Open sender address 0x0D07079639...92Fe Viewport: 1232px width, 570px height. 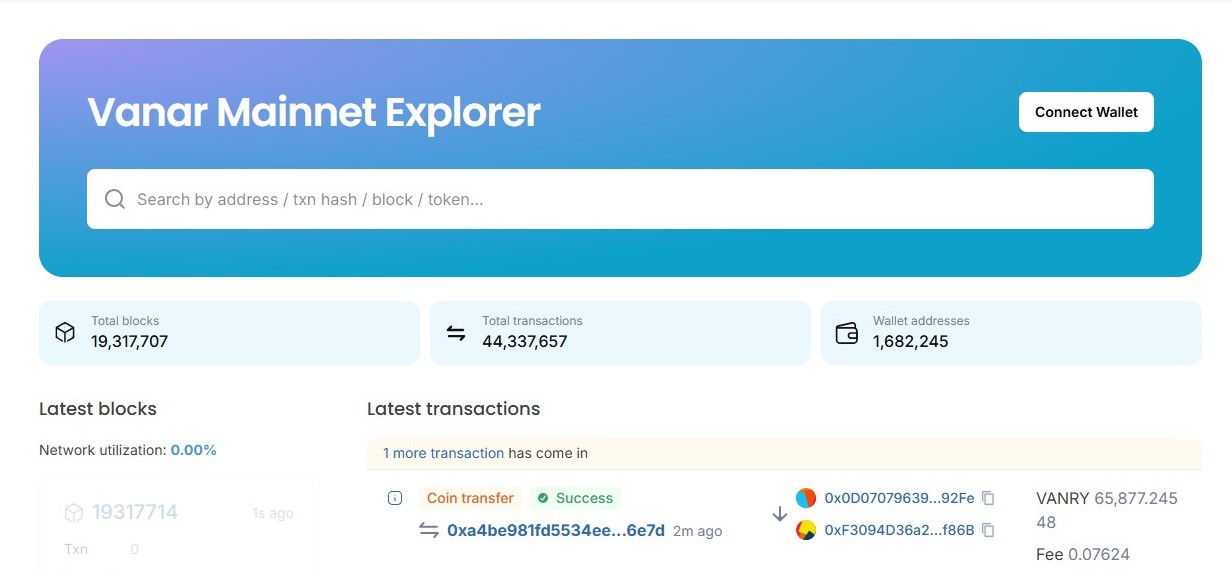tap(899, 498)
